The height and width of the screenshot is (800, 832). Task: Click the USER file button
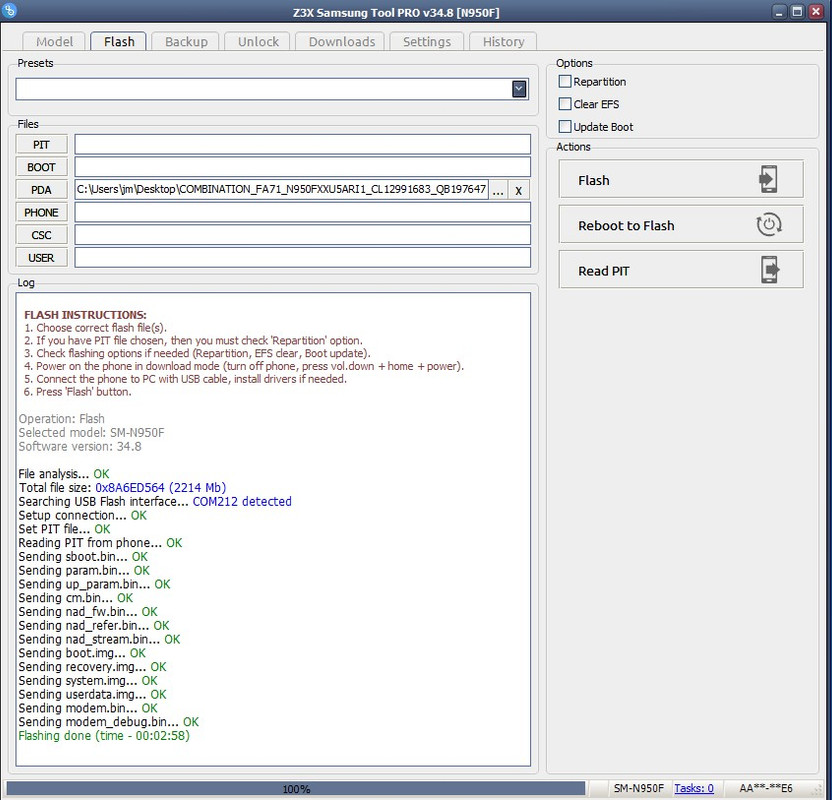(41, 258)
